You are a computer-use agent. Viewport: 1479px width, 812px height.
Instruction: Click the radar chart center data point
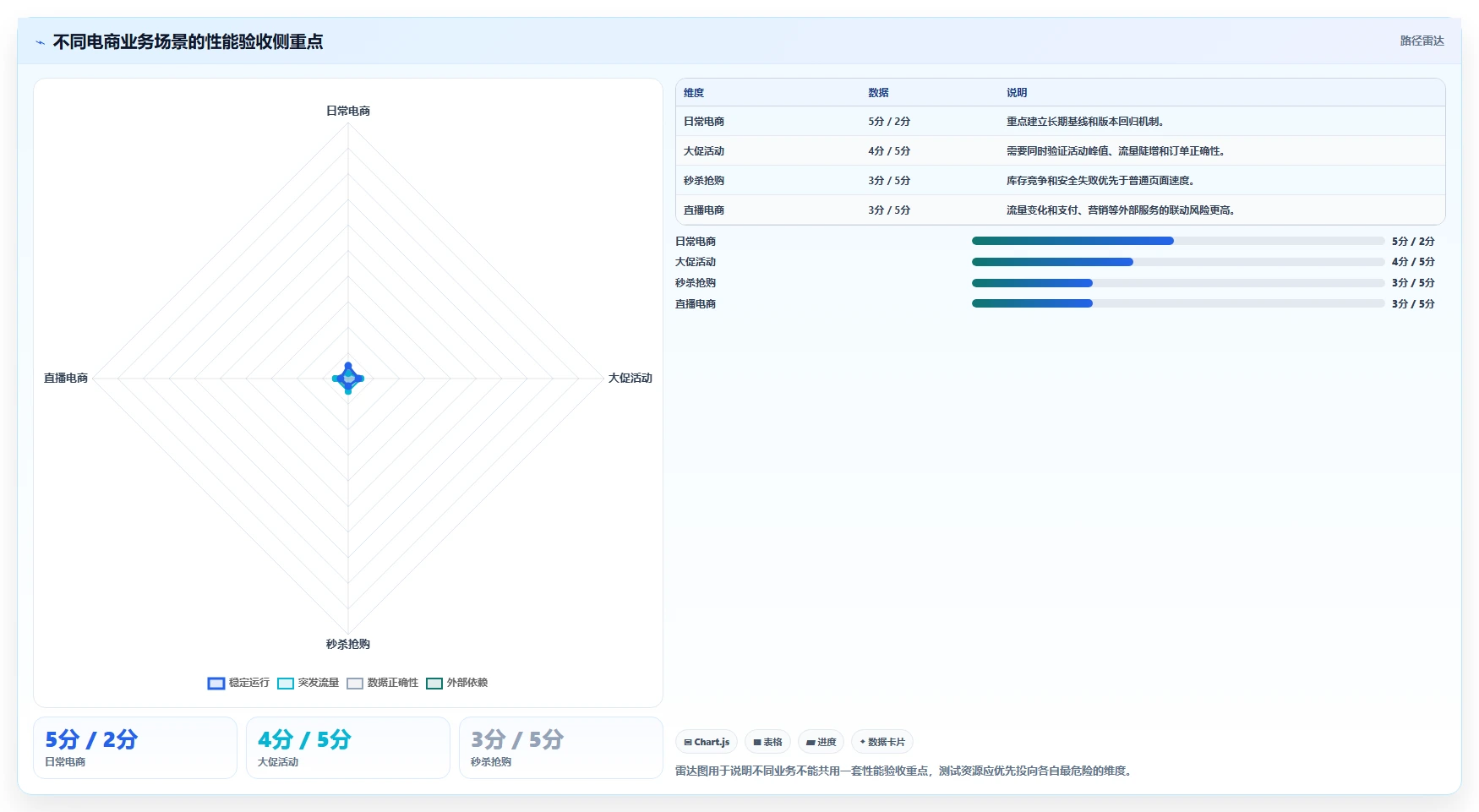pyautogui.click(x=348, y=378)
